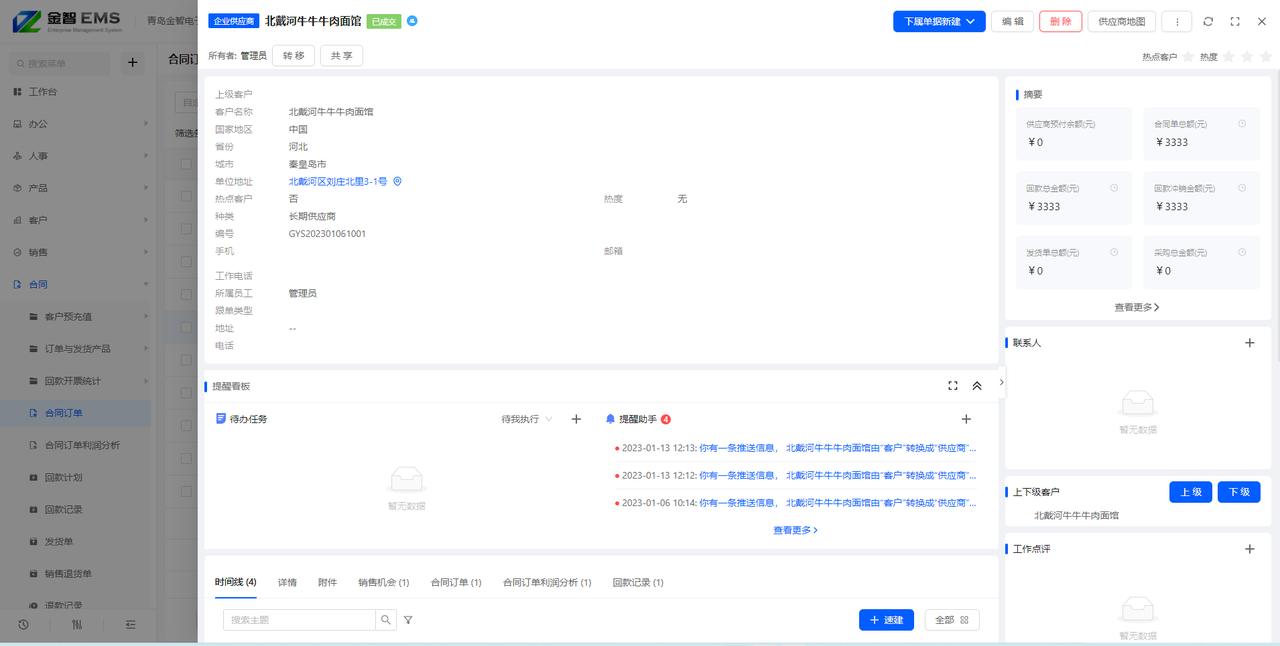Click info icon on 回款冲销金额 card
The width and height of the screenshot is (1280, 646).
coord(1242,188)
